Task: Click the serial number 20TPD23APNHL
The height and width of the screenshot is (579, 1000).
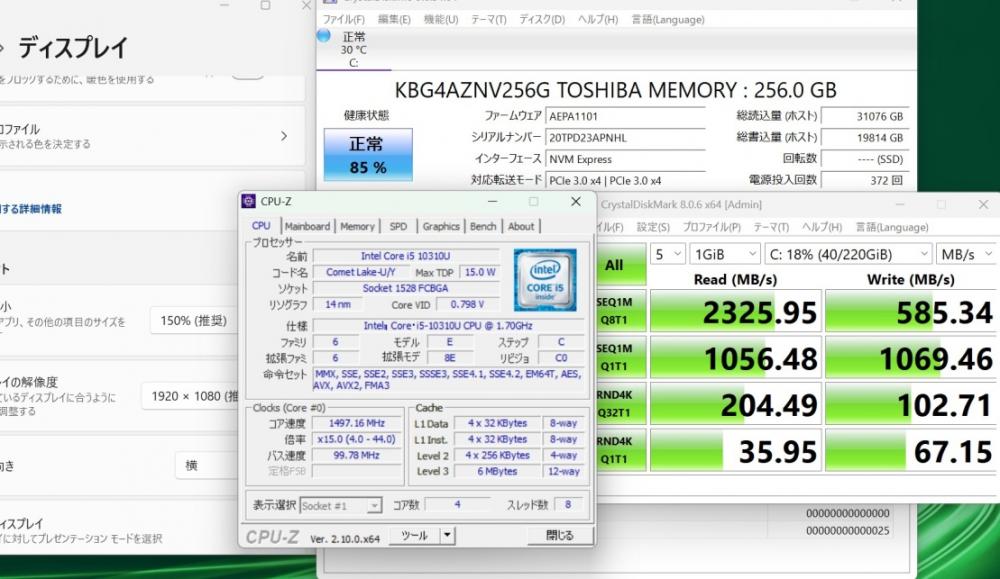Action: [x=626, y=138]
